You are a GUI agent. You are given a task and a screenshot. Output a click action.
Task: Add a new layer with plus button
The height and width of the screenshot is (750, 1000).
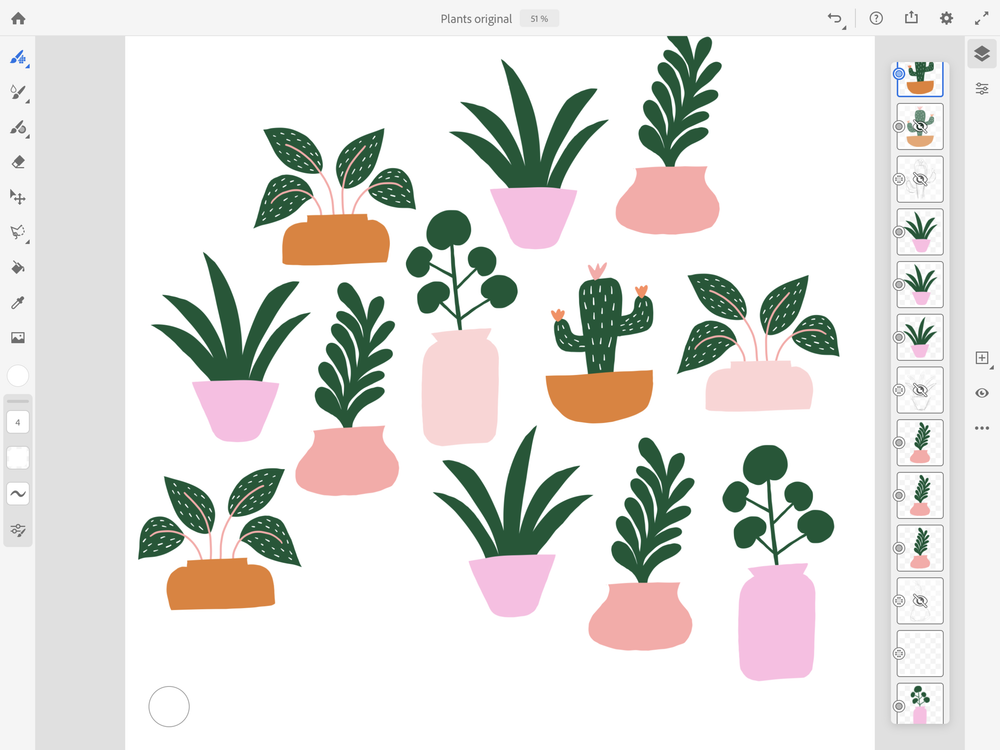(981, 356)
